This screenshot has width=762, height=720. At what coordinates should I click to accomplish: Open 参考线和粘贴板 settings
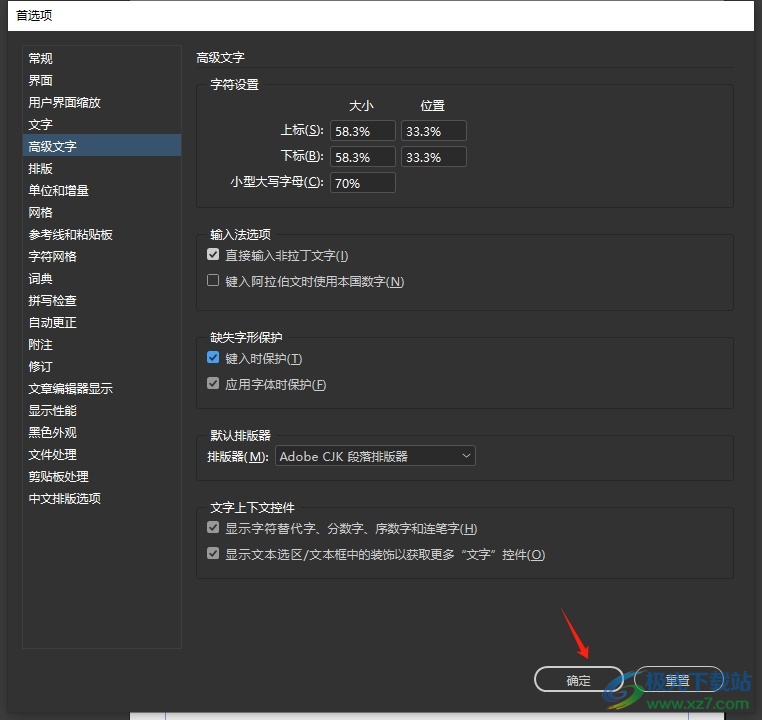tap(102, 235)
